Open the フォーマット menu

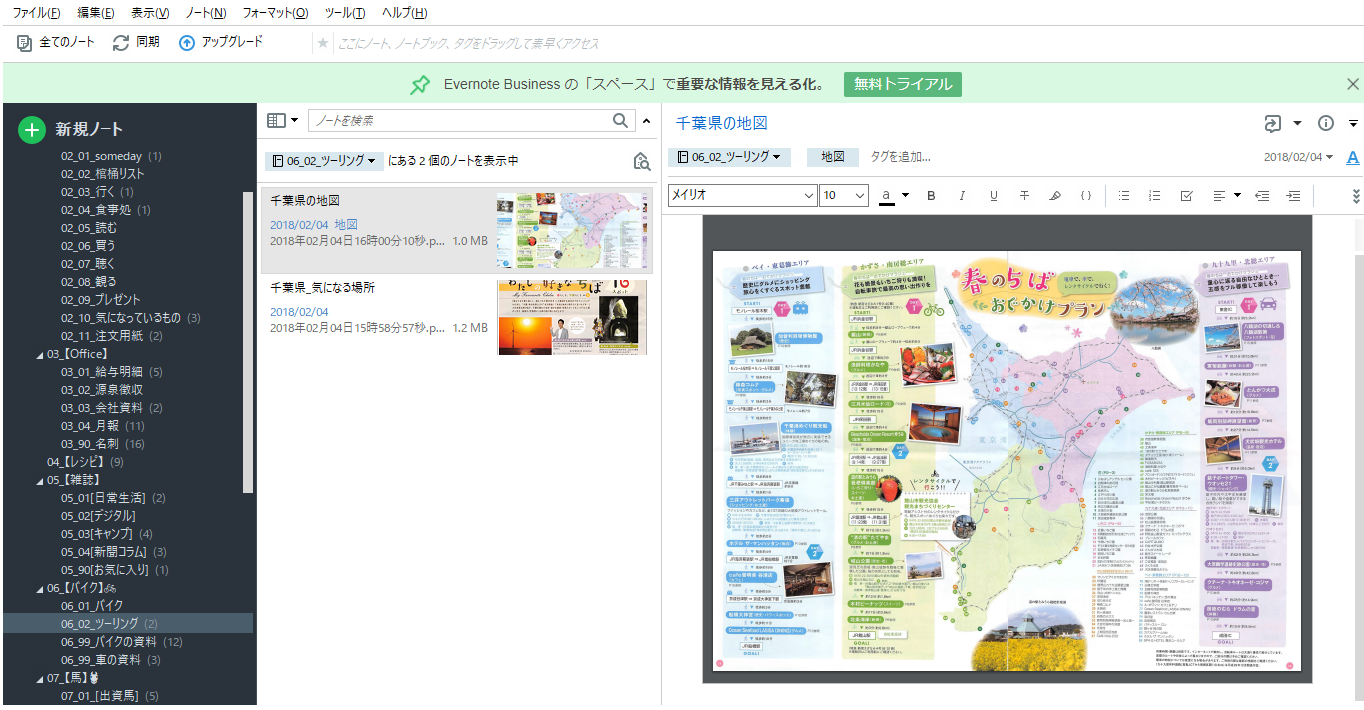(x=274, y=13)
